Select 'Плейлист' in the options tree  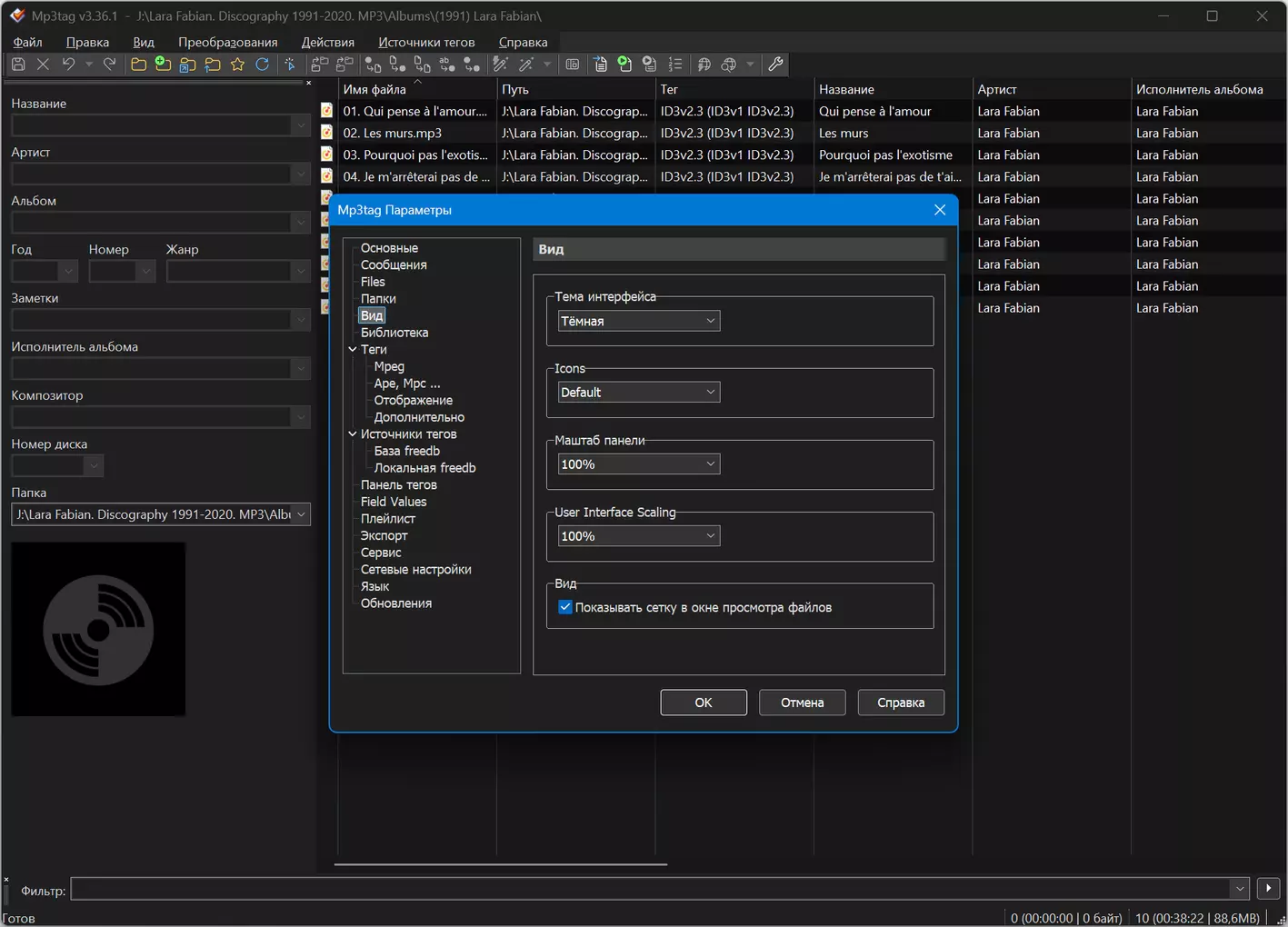[388, 519]
